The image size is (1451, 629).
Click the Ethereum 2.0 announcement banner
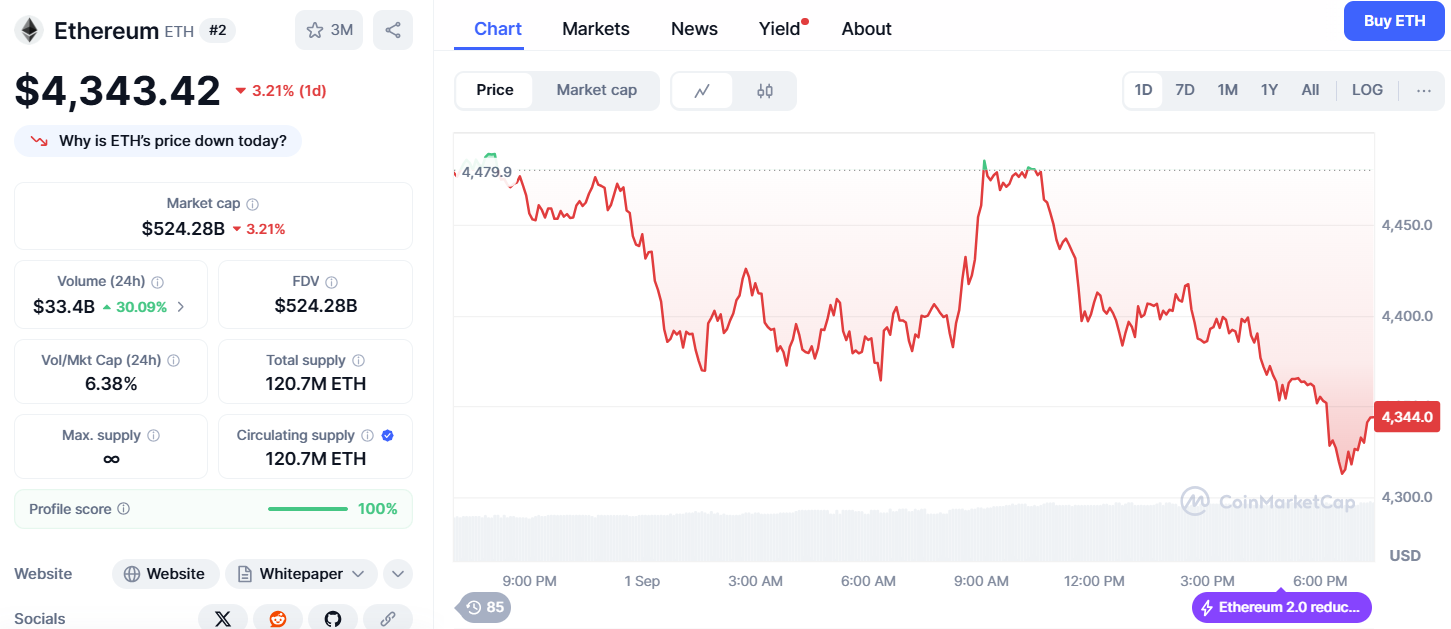[1281, 607]
